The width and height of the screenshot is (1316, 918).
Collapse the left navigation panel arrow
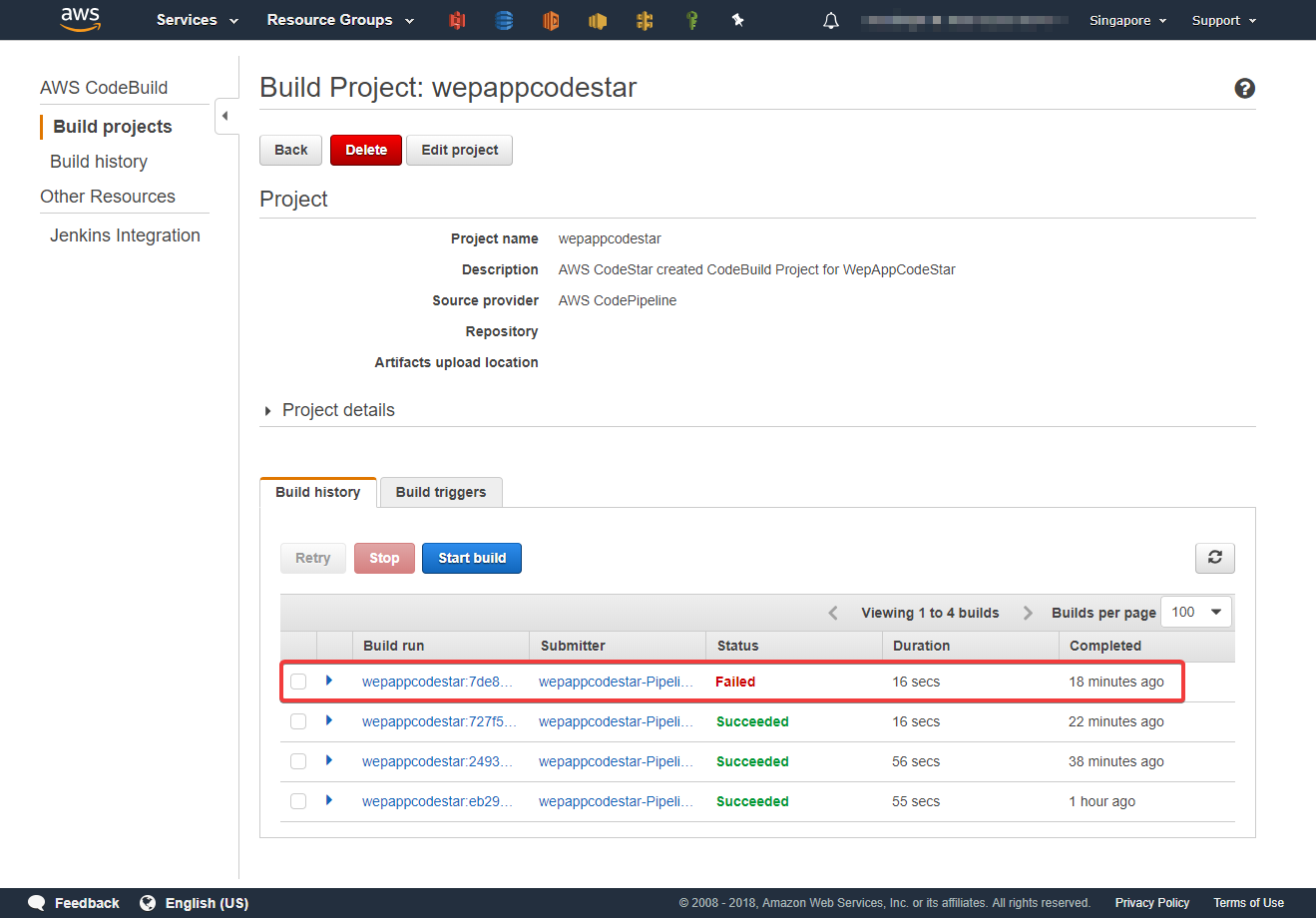(x=225, y=116)
